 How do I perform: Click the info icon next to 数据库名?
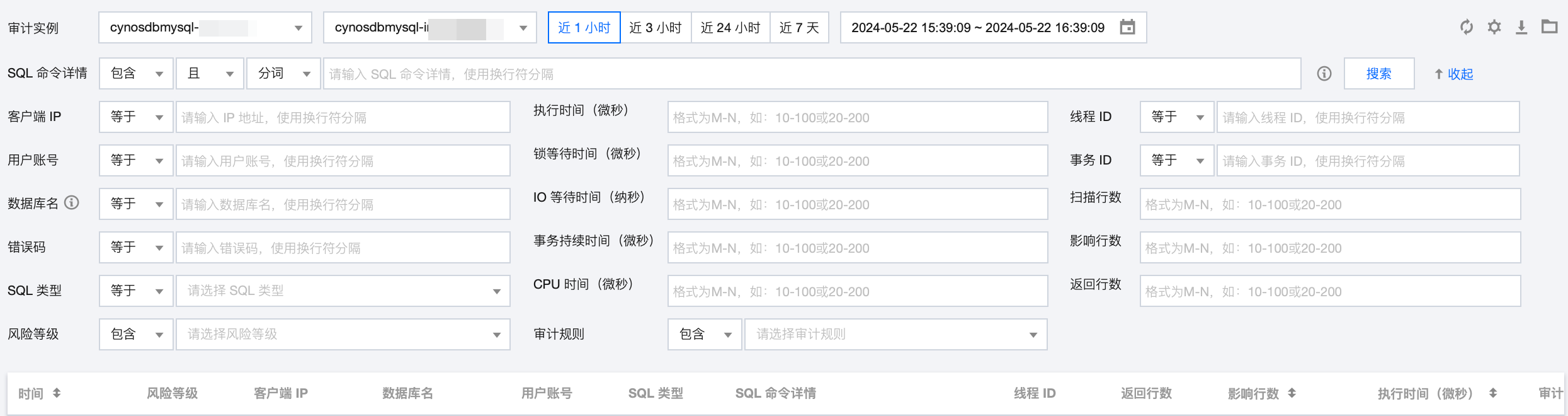click(x=72, y=202)
